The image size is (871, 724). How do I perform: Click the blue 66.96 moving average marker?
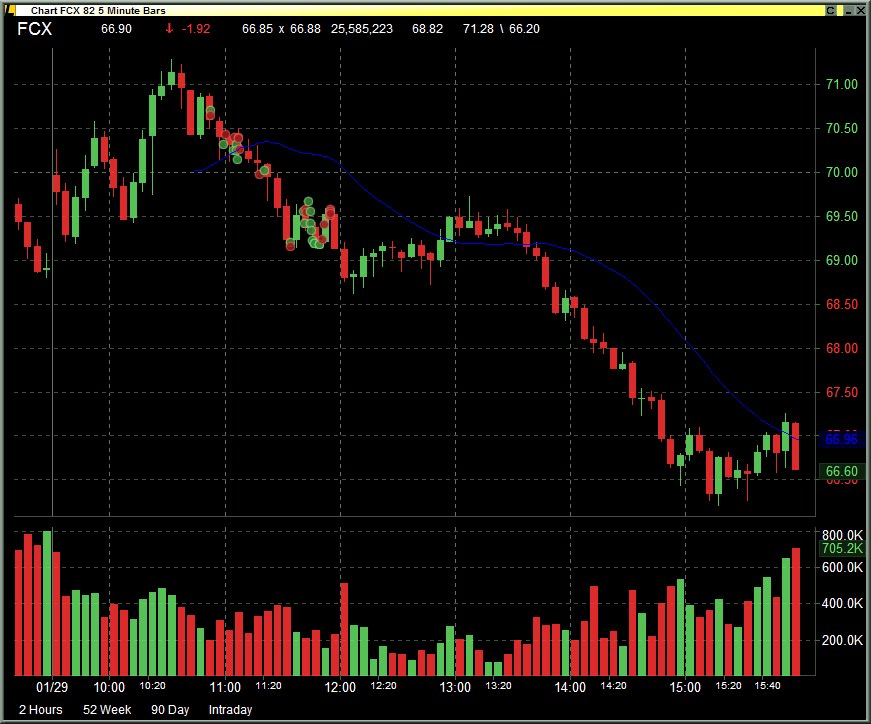click(842, 440)
